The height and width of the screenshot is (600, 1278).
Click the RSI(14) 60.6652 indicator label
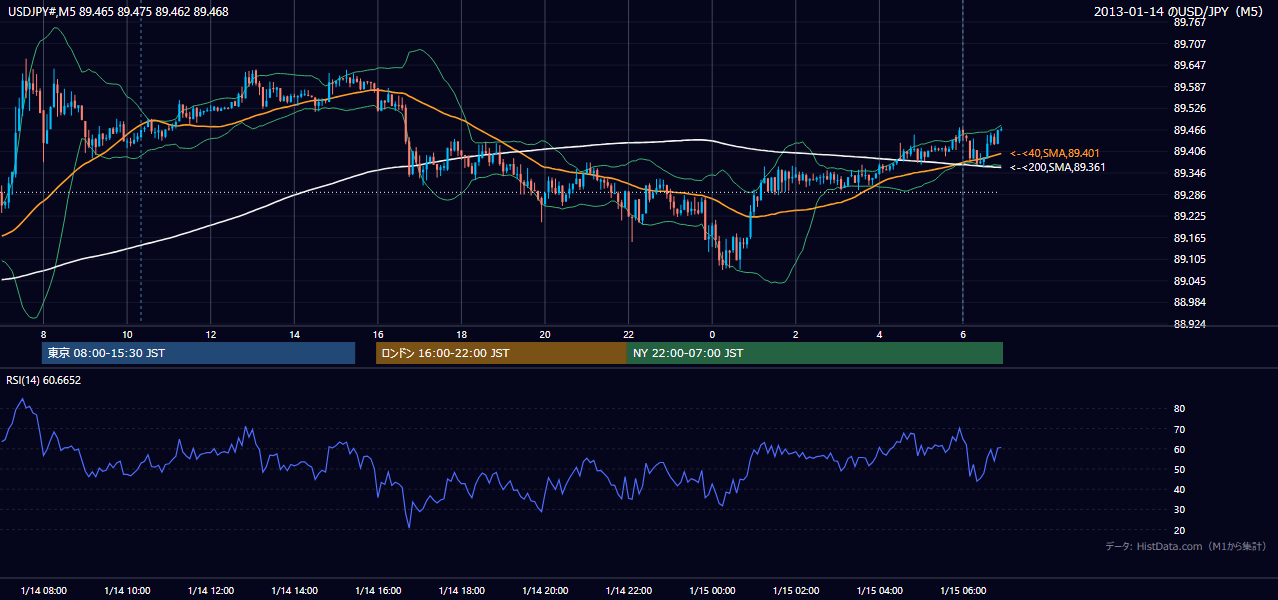(44, 380)
